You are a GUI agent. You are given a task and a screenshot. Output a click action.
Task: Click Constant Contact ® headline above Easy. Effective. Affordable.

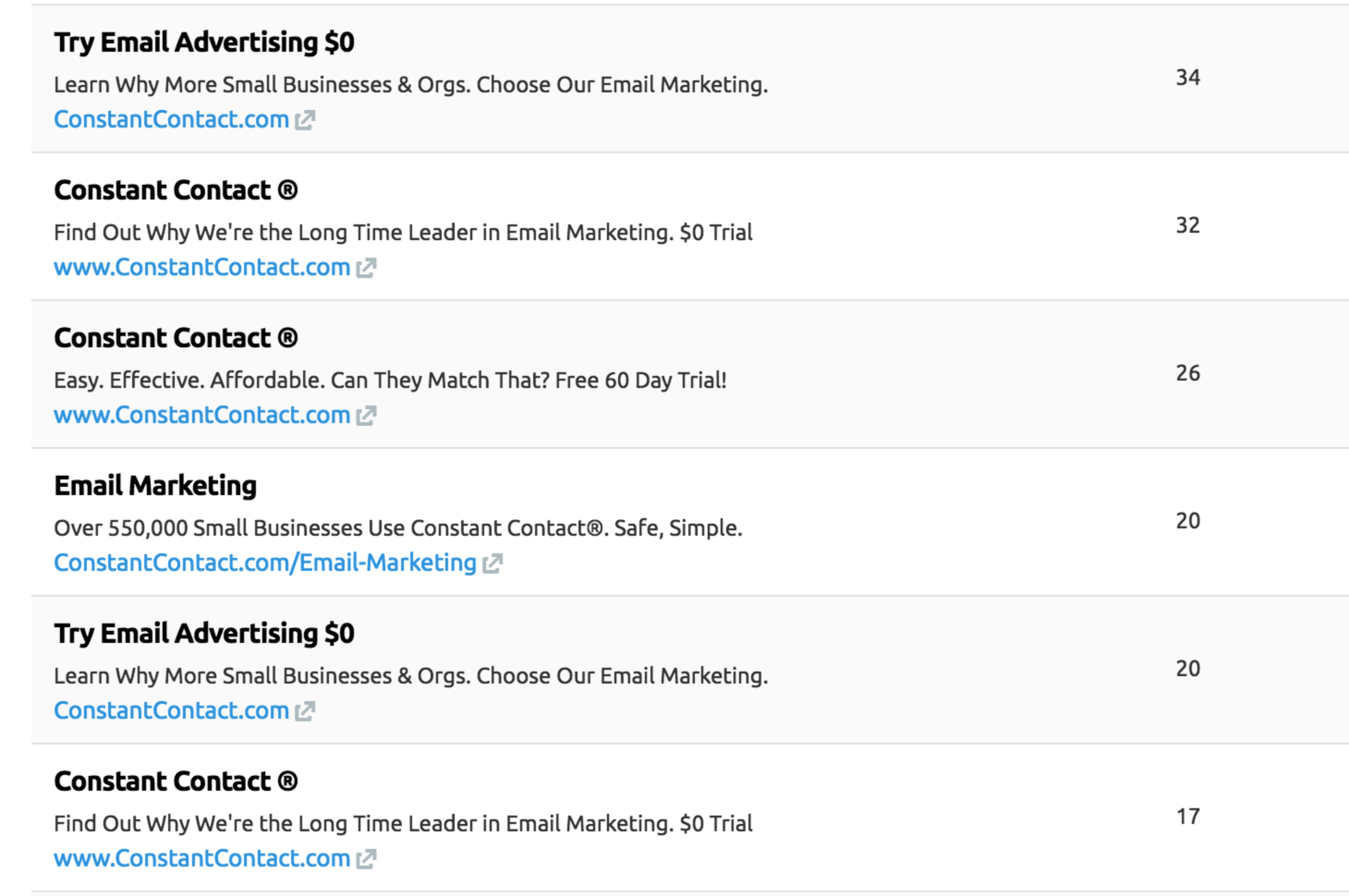(x=176, y=338)
